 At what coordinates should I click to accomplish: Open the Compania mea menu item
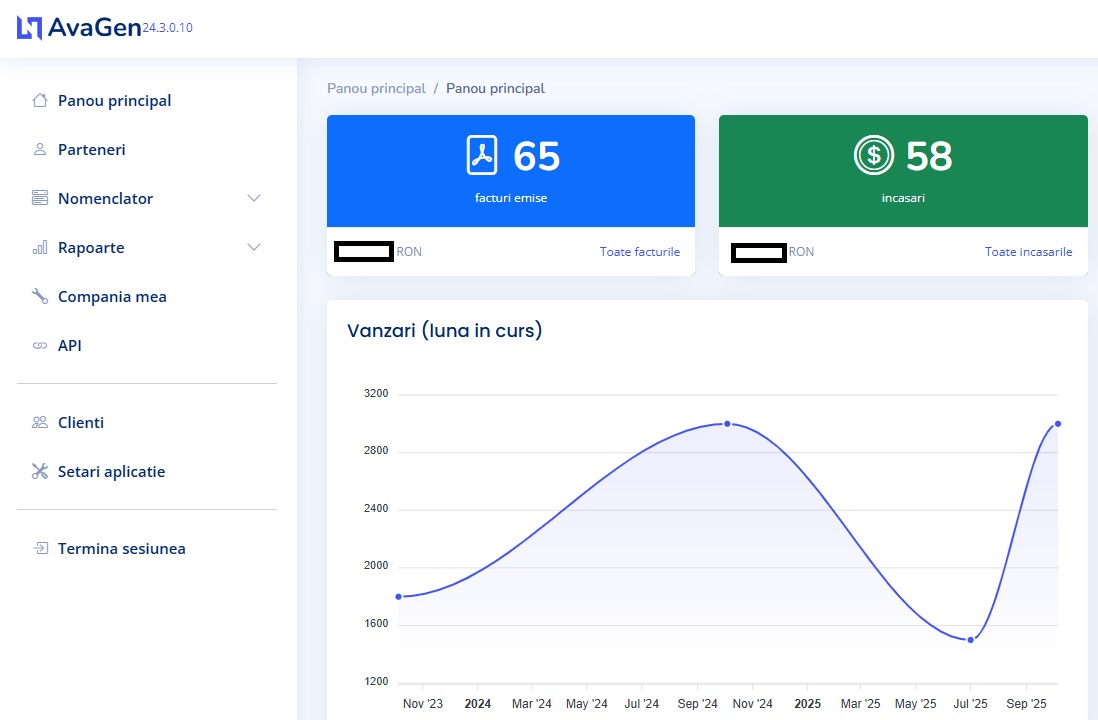pos(112,296)
